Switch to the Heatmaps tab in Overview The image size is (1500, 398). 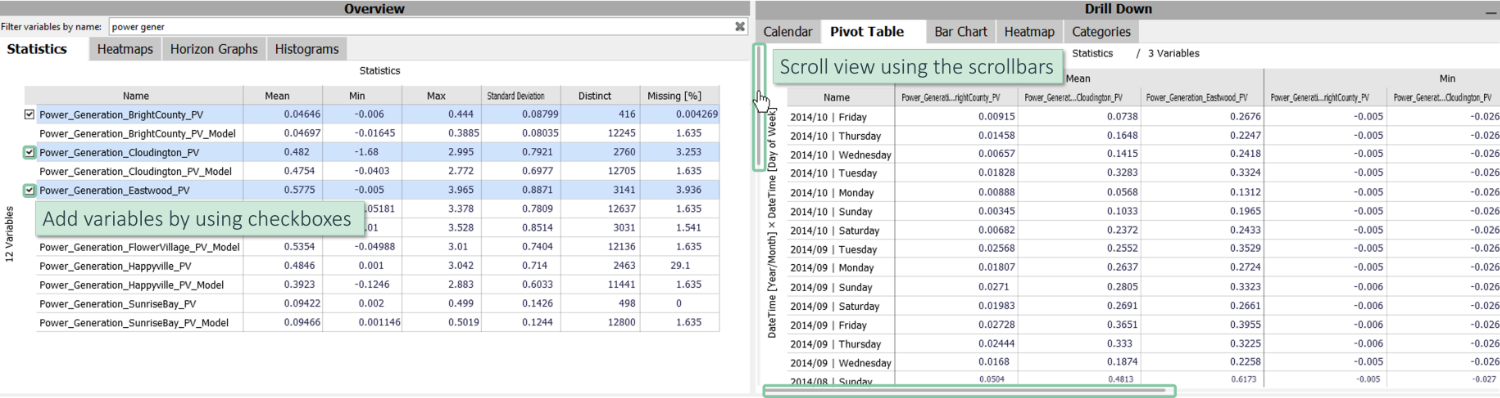coord(125,49)
